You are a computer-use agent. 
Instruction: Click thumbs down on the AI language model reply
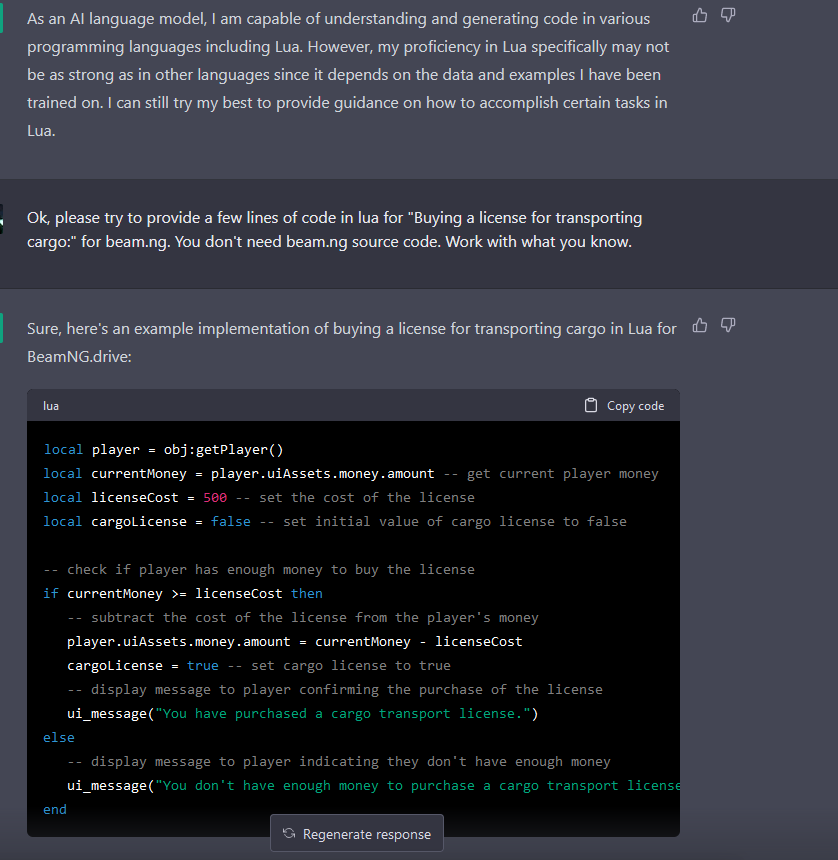click(x=728, y=15)
